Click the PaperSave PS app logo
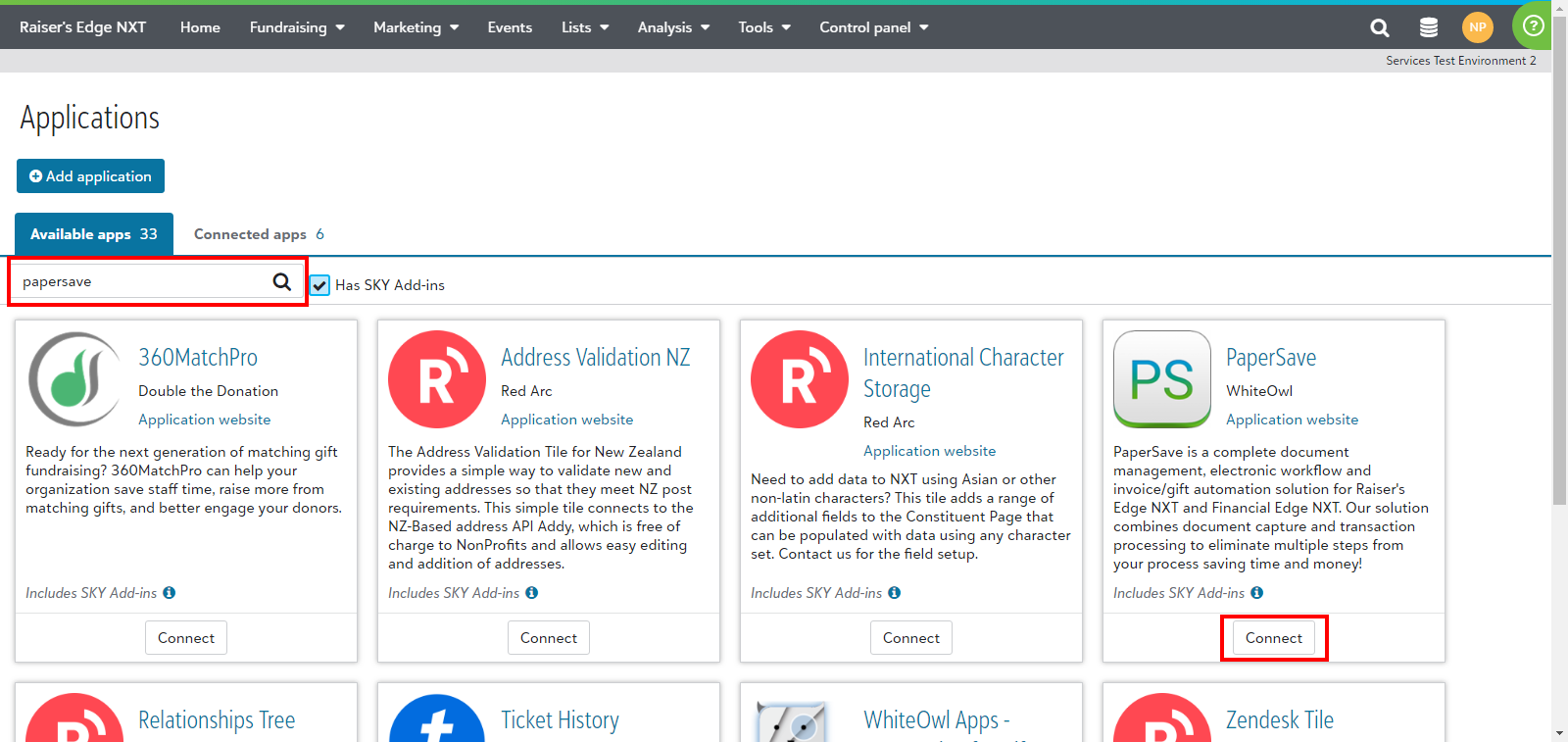The image size is (1568, 742). pos(1162,379)
